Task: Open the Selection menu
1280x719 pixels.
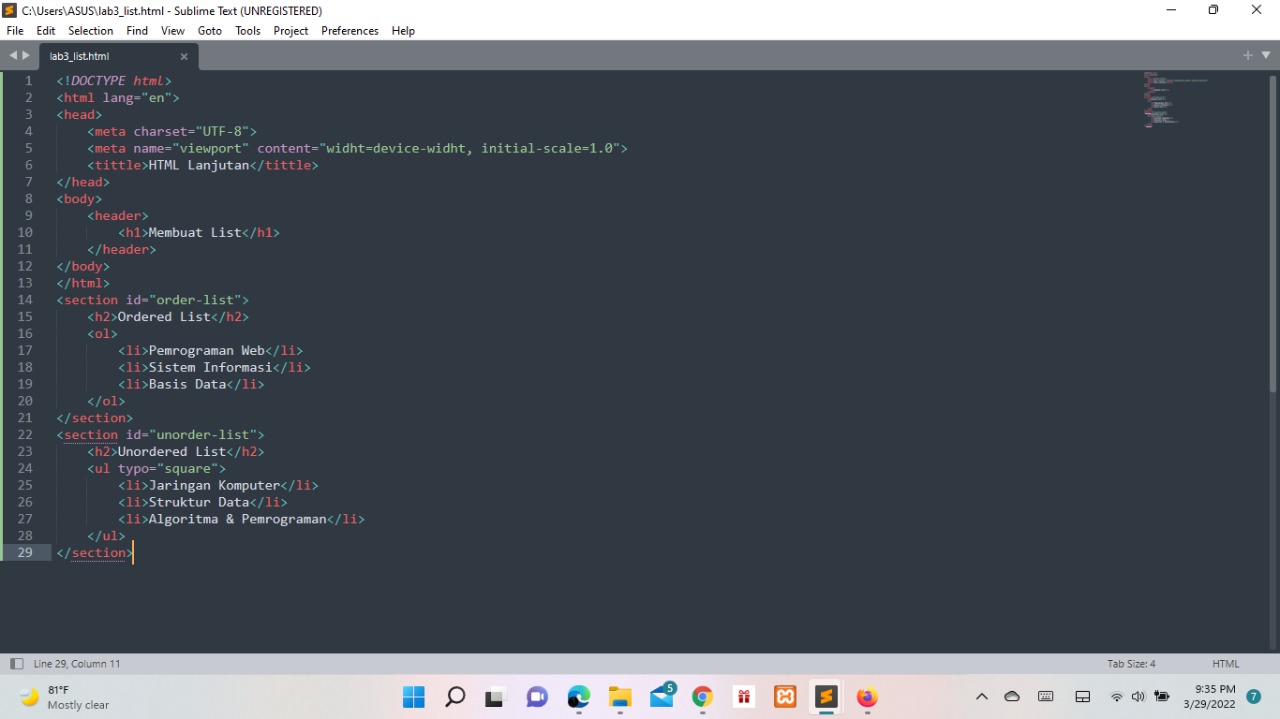Action: 90,31
